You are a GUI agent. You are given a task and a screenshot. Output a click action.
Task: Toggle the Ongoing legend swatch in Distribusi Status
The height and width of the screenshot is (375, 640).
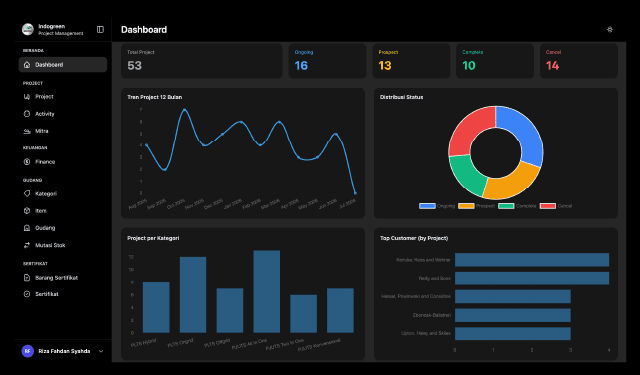pos(427,206)
